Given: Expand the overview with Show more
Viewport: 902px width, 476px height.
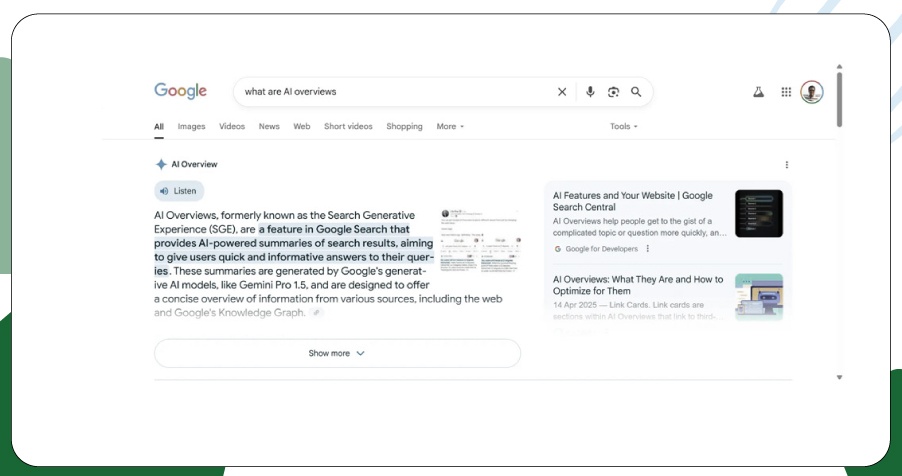Looking at the screenshot, I should pyautogui.click(x=337, y=353).
